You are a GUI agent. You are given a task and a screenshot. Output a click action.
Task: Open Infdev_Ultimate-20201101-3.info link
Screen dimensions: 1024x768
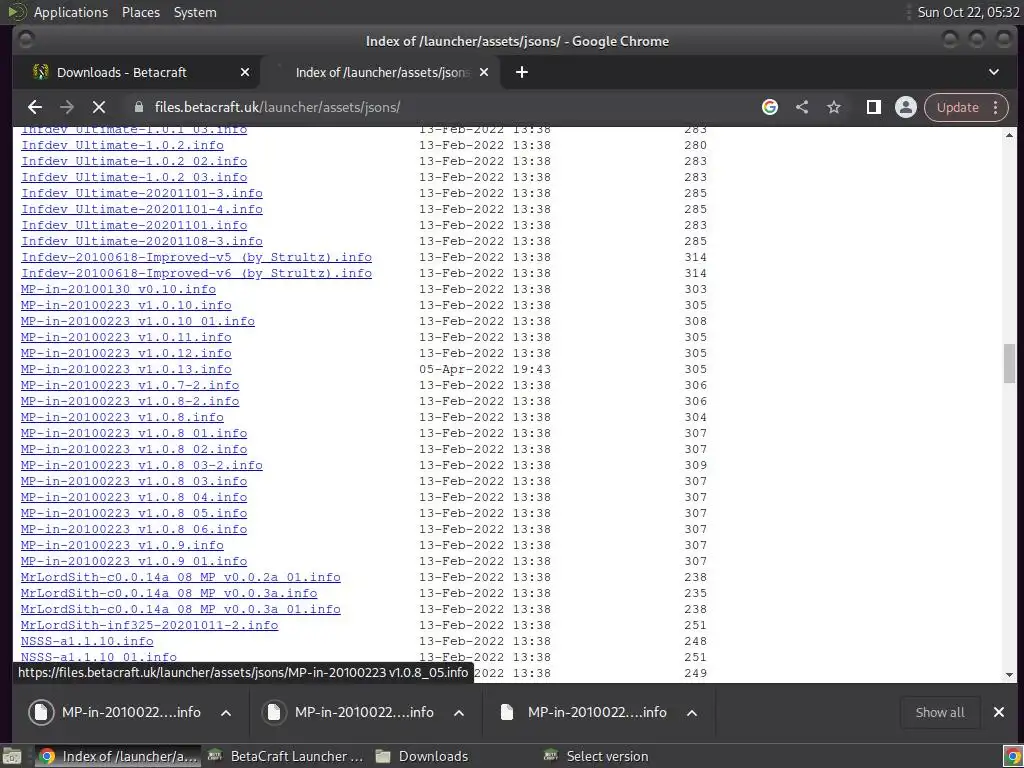click(x=142, y=193)
